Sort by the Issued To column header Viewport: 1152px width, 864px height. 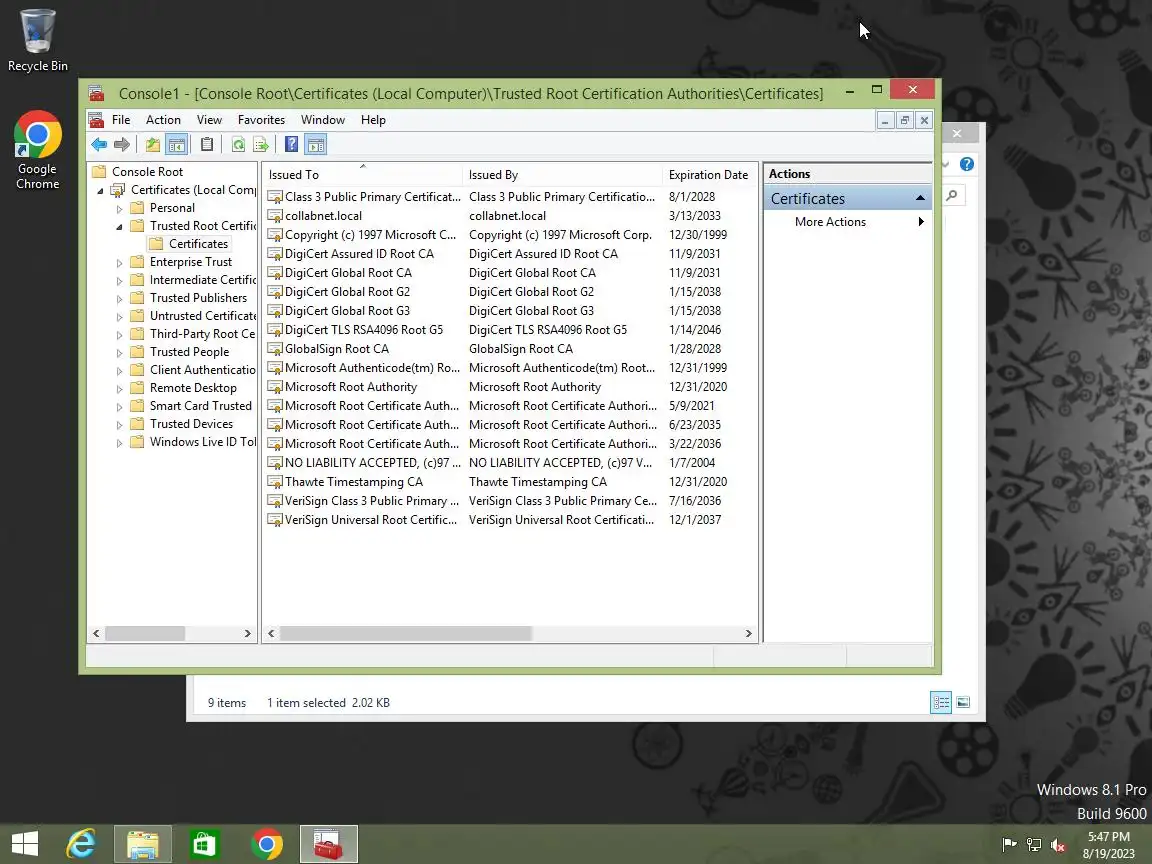(x=363, y=175)
